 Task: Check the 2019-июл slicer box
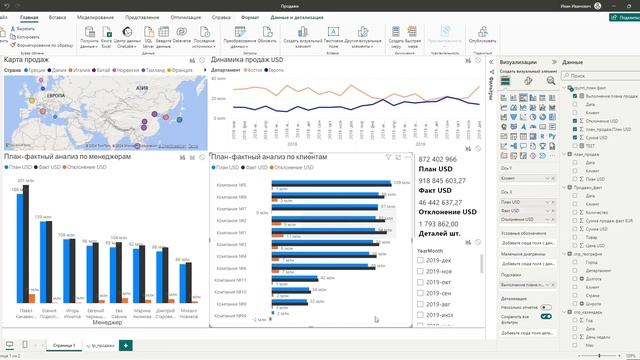pyautogui.click(x=420, y=315)
